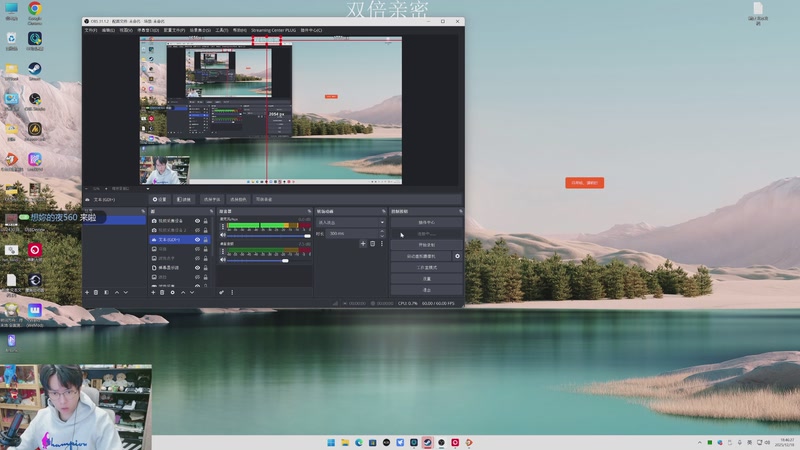Open the File menu in OBS
Viewport: 800px width, 450px height.
[91, 30]
